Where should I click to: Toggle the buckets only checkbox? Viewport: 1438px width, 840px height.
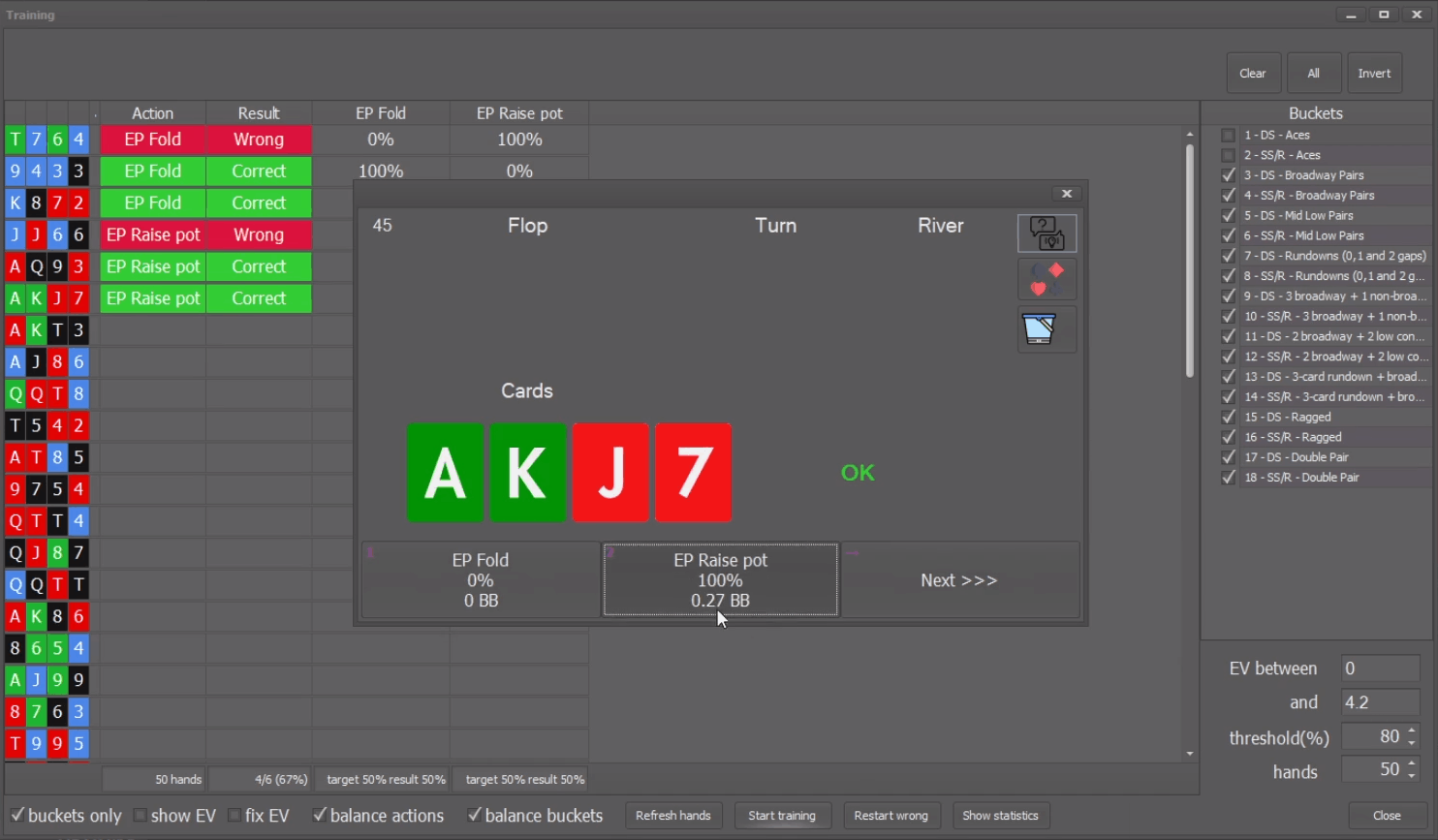click(16, 815)
